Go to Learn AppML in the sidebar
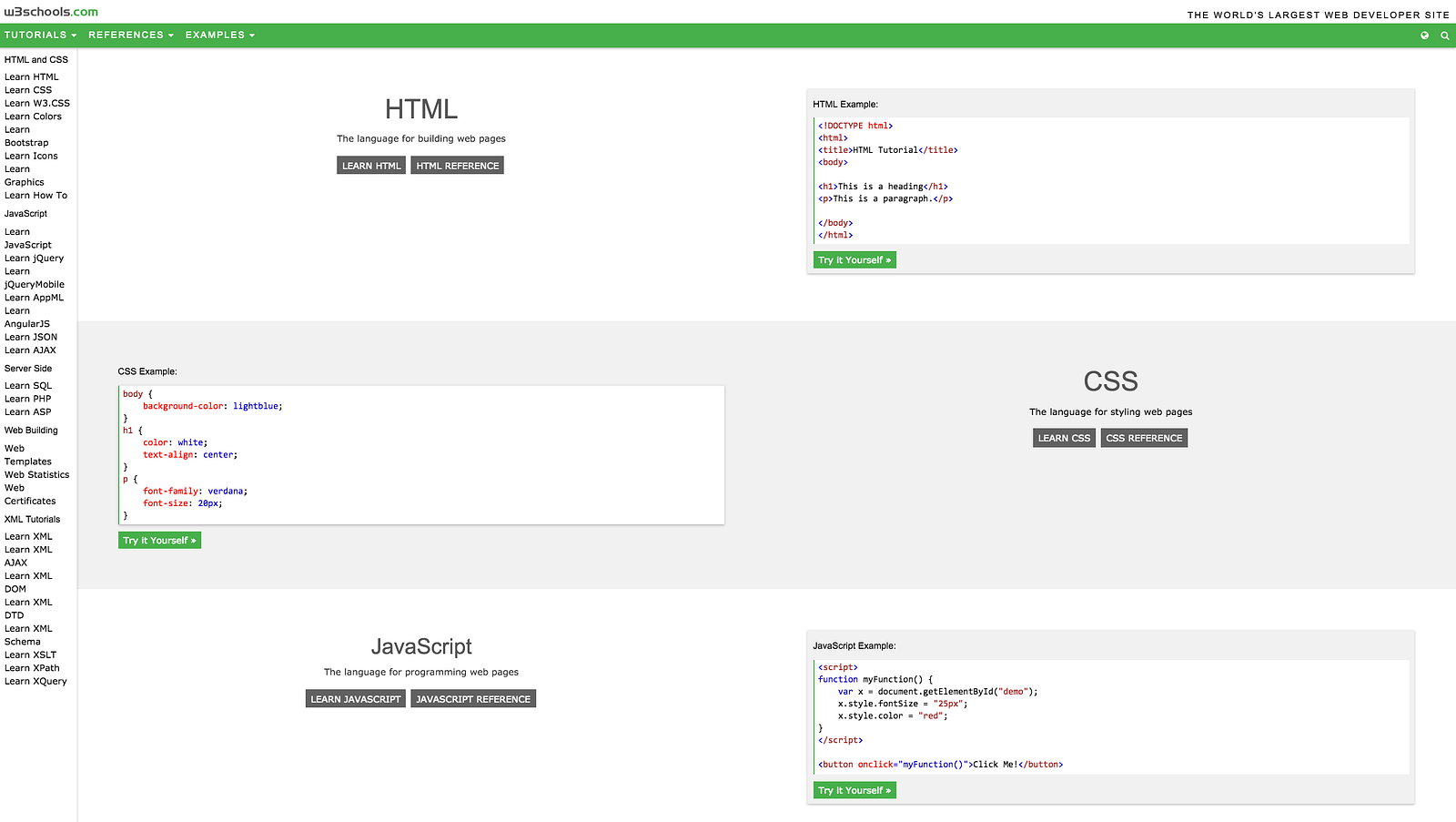Image resolution: width=1456 pixels, height=822 pixels. click(x=35, y=298)
